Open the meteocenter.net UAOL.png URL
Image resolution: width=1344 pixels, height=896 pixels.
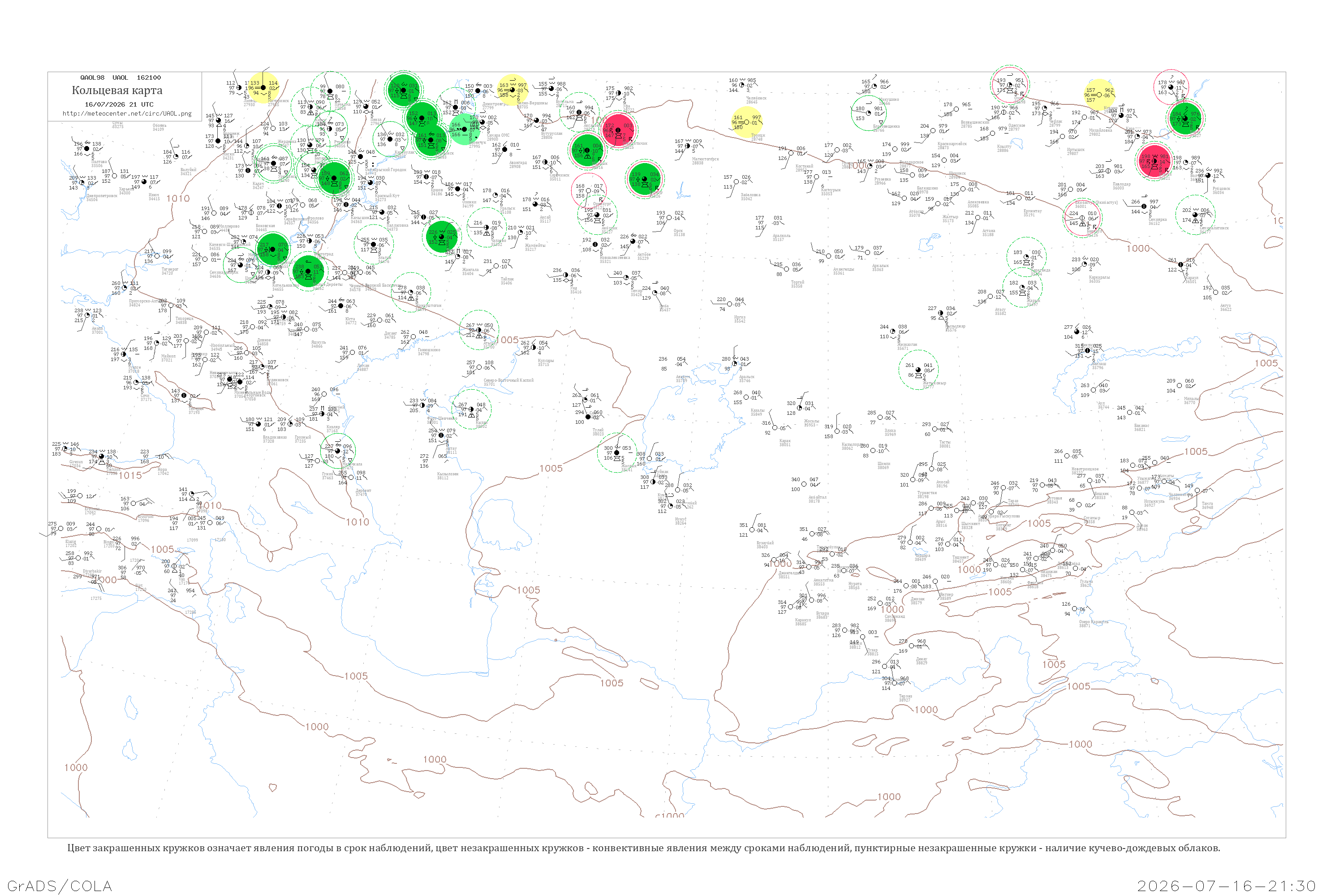pyautogui.click(x=127, y=113)
